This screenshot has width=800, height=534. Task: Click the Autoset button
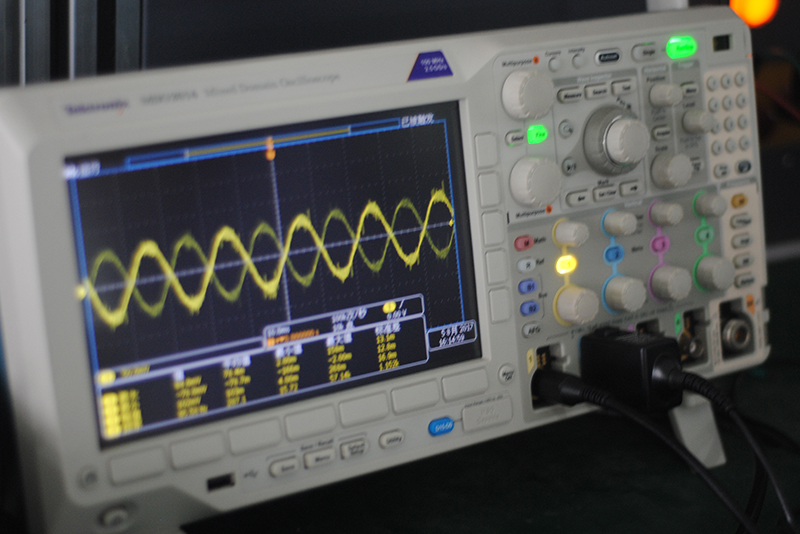click(607, 57)
